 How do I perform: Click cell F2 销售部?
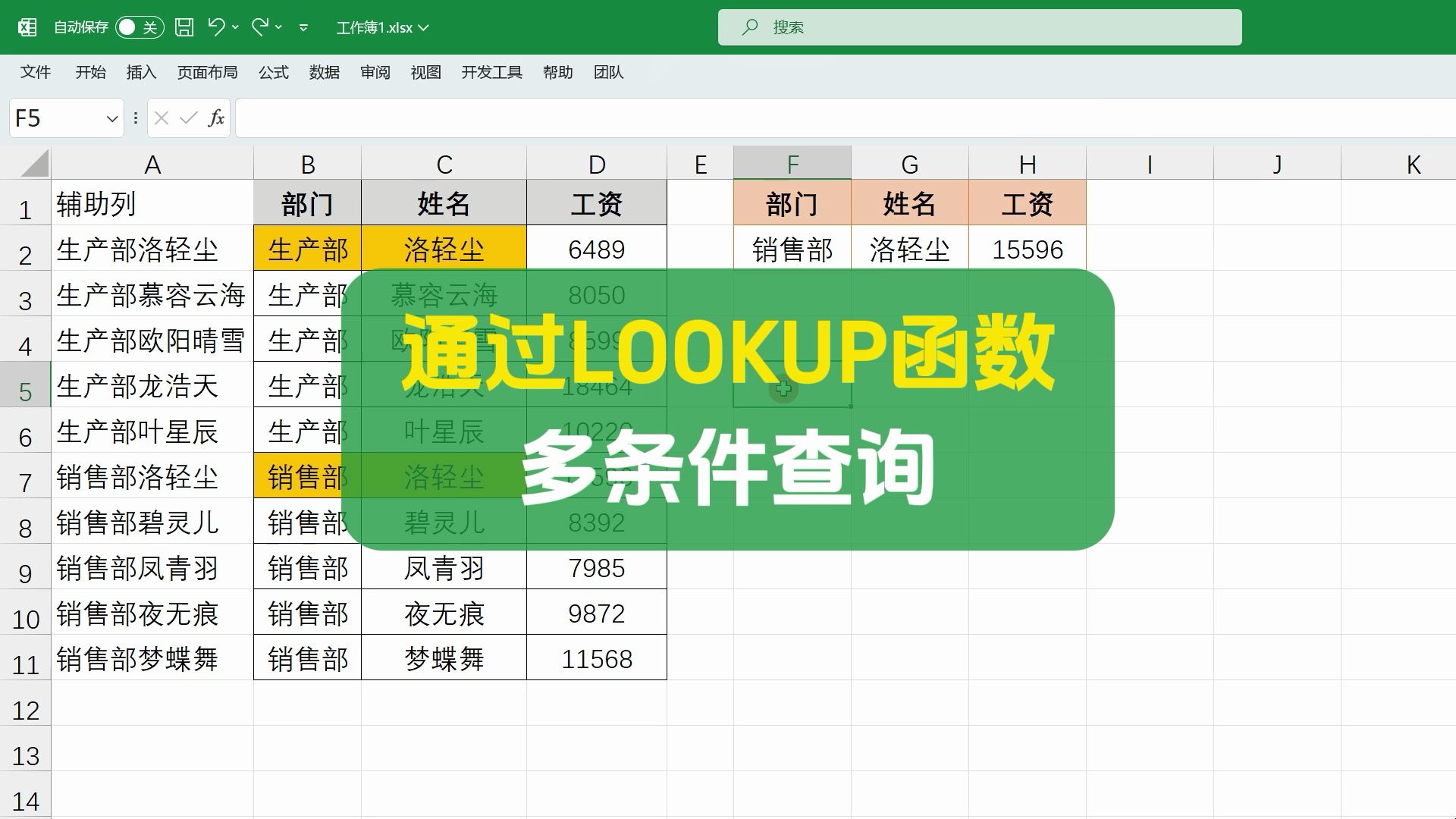792,249
